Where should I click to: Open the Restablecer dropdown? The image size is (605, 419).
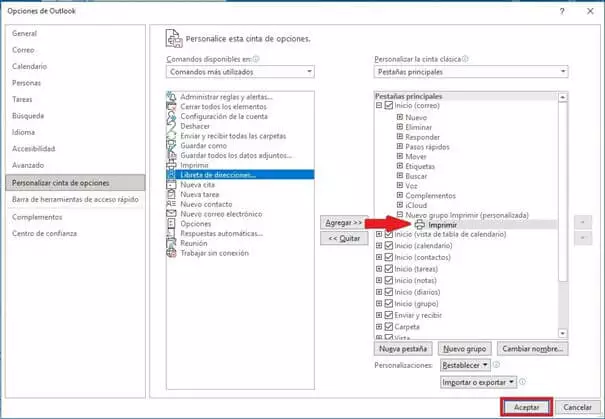[x=465, y=365]
